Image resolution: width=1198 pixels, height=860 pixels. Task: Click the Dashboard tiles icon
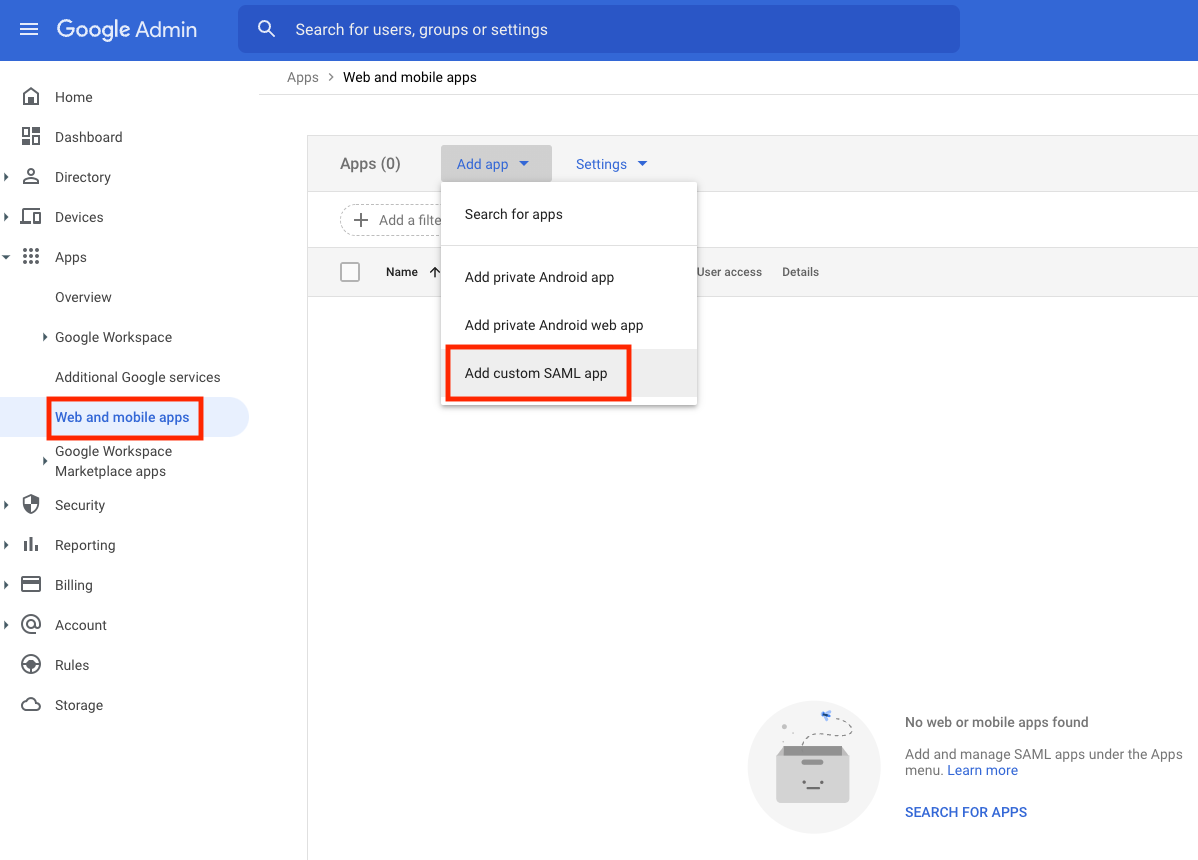(x=31, y=136)
